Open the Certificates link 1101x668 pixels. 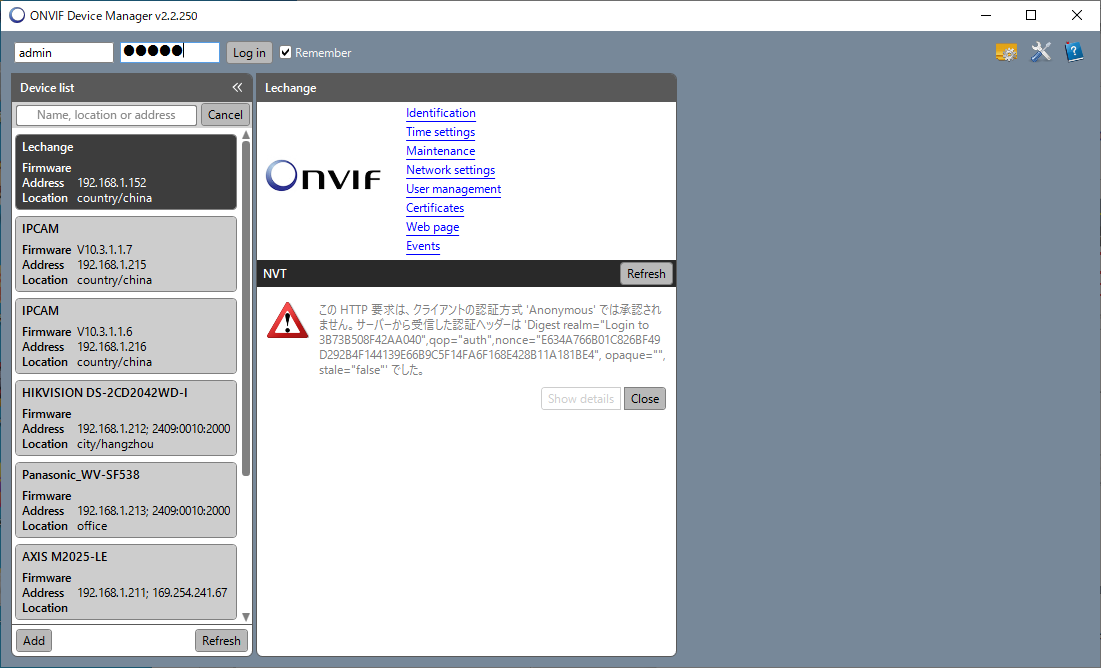[435, 208]
